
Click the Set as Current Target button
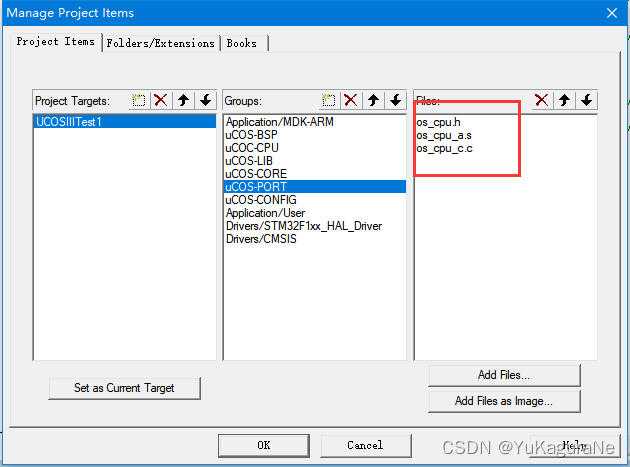pos(124,388)
